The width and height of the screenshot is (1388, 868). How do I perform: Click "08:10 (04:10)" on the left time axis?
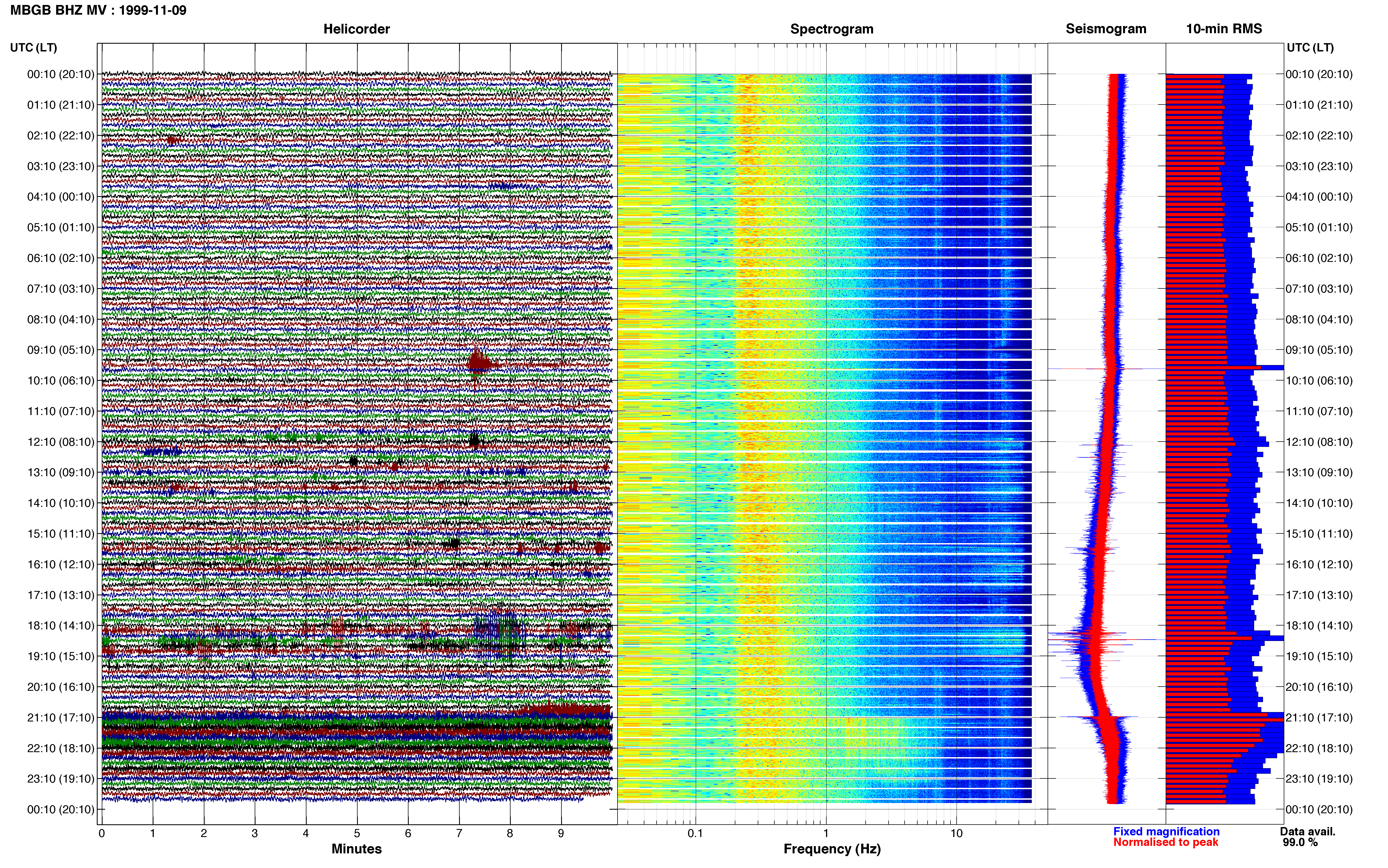[x=61, y=319]
